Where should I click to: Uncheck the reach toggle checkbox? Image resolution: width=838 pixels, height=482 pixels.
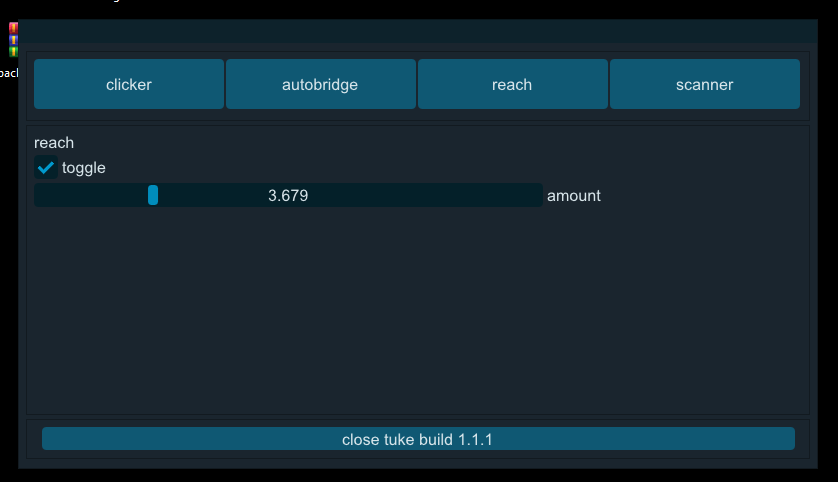coord(46,168)
